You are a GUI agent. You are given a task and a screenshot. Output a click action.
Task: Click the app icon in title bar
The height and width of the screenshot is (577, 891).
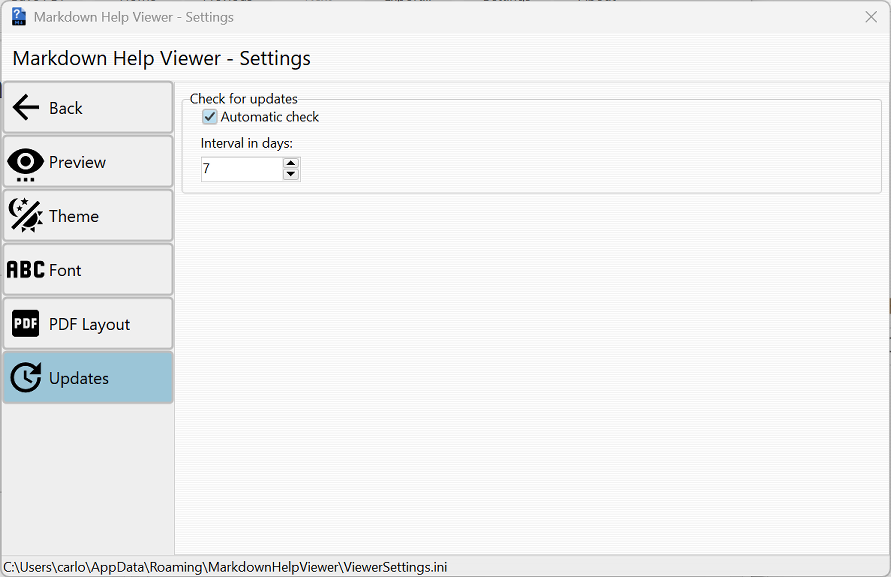click(x=18, y=17)
